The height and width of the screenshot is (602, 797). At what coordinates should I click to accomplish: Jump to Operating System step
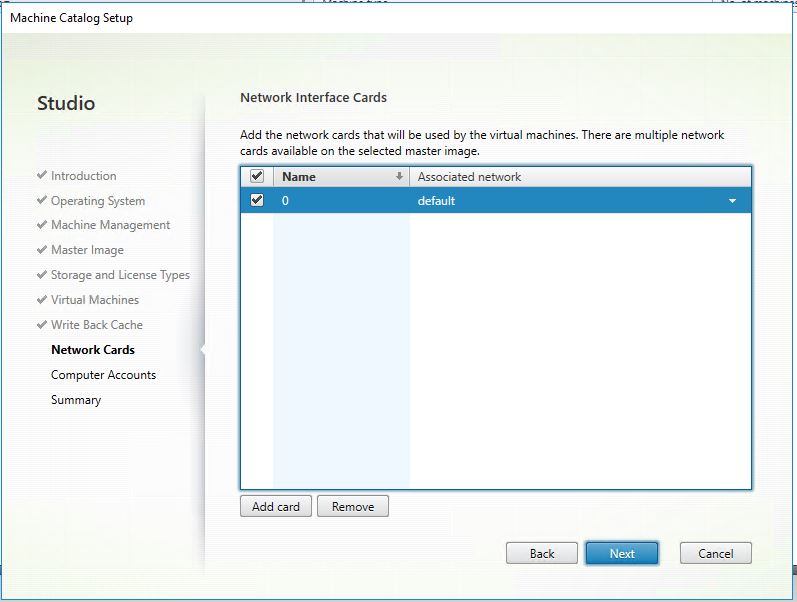point(98,201)
